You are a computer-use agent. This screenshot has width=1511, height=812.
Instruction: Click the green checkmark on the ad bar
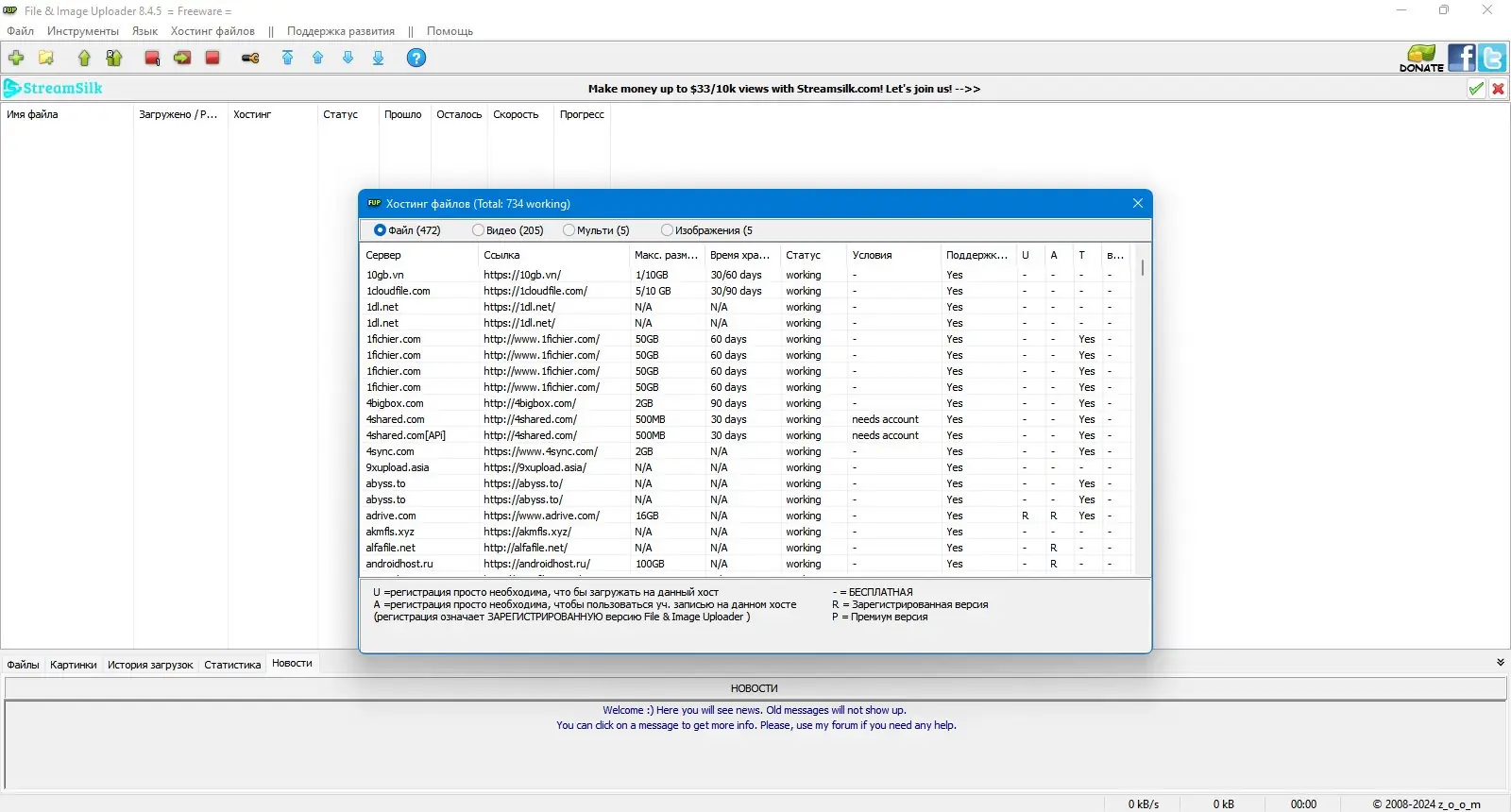pos(1476,89)
